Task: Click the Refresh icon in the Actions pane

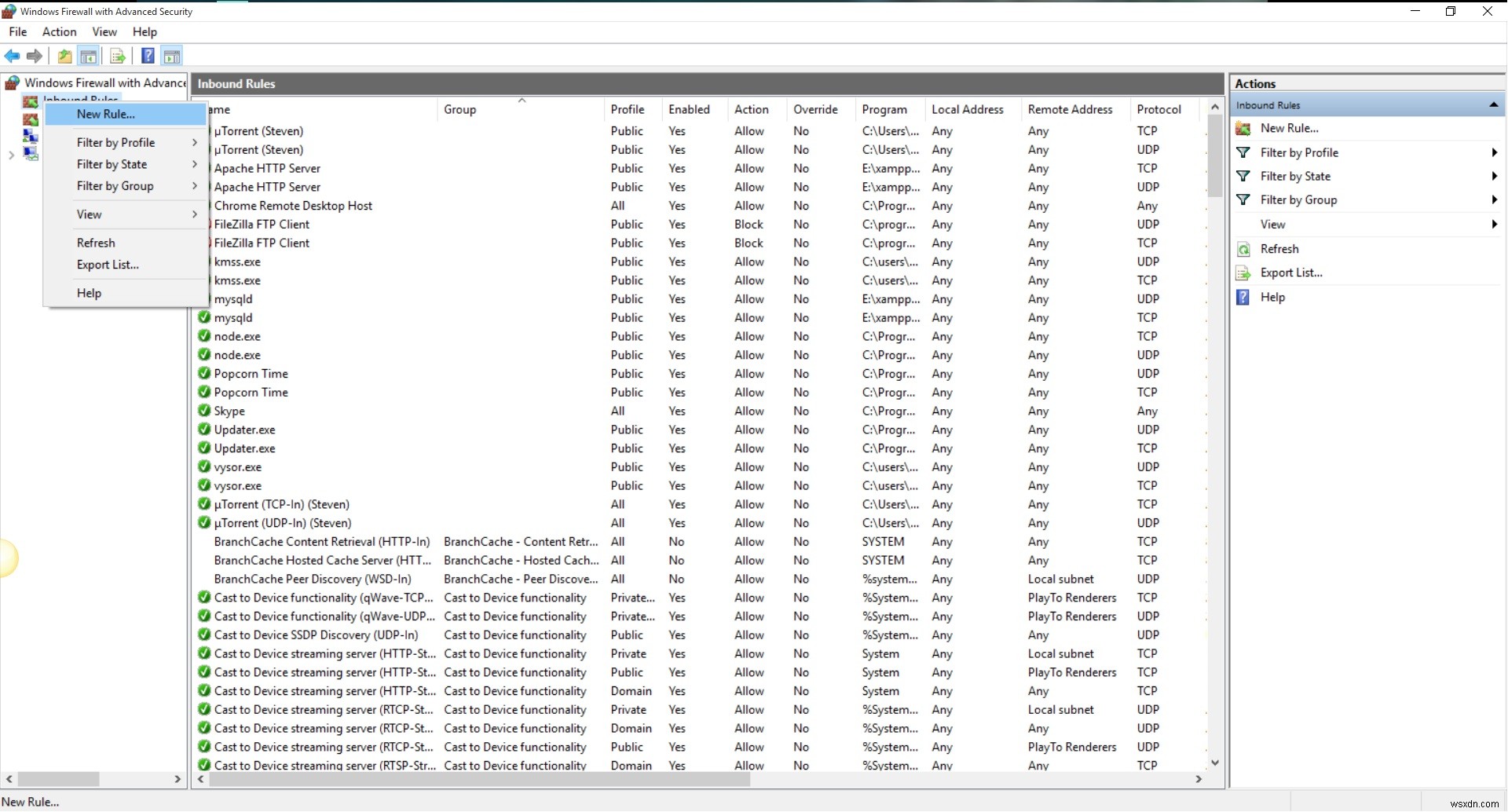Action: point(1244,249)
